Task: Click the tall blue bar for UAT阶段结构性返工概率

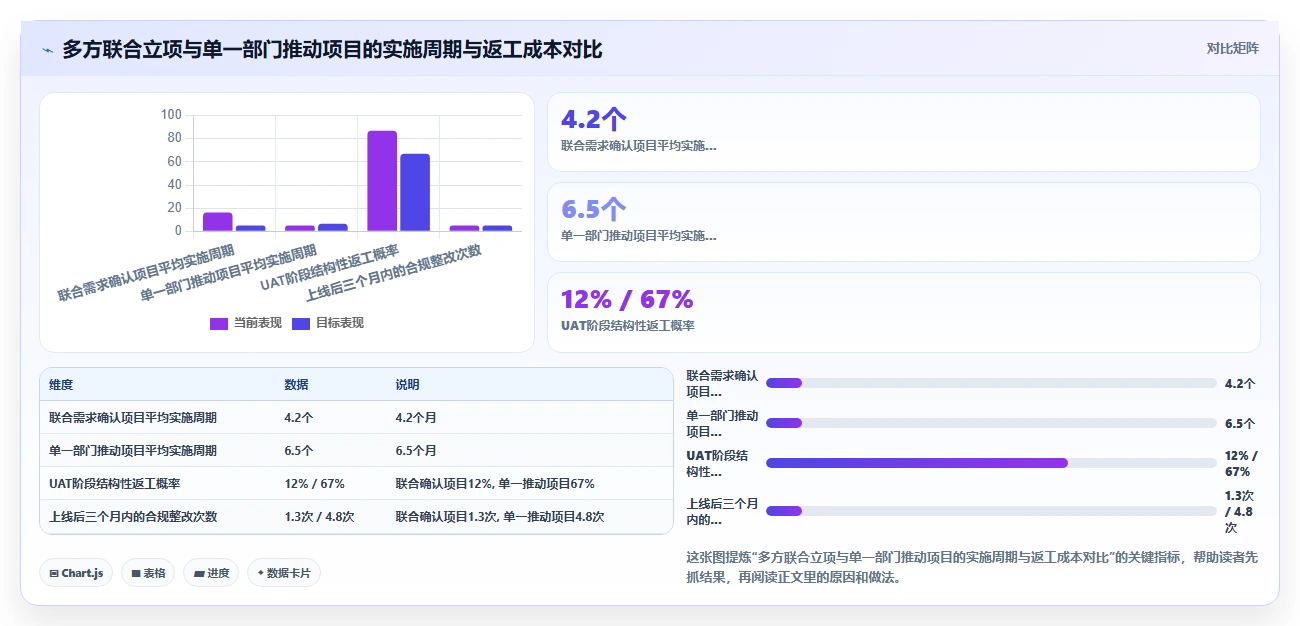Action: 415,193
